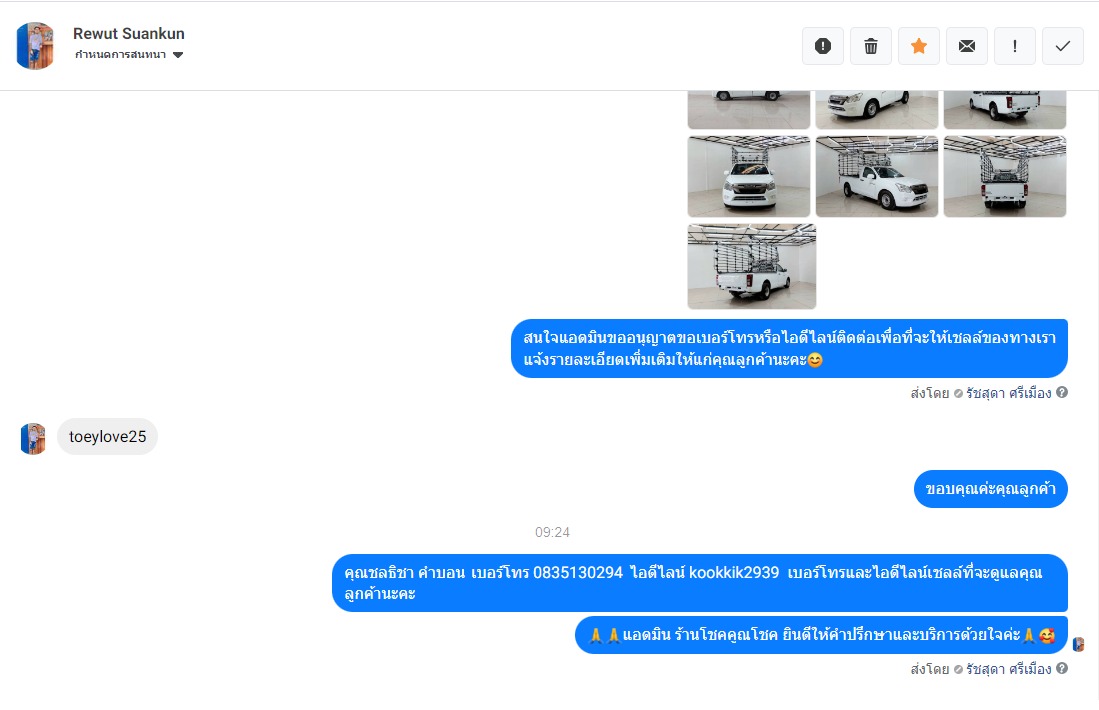Delete conversation using trash icon

tap(871, 46)
